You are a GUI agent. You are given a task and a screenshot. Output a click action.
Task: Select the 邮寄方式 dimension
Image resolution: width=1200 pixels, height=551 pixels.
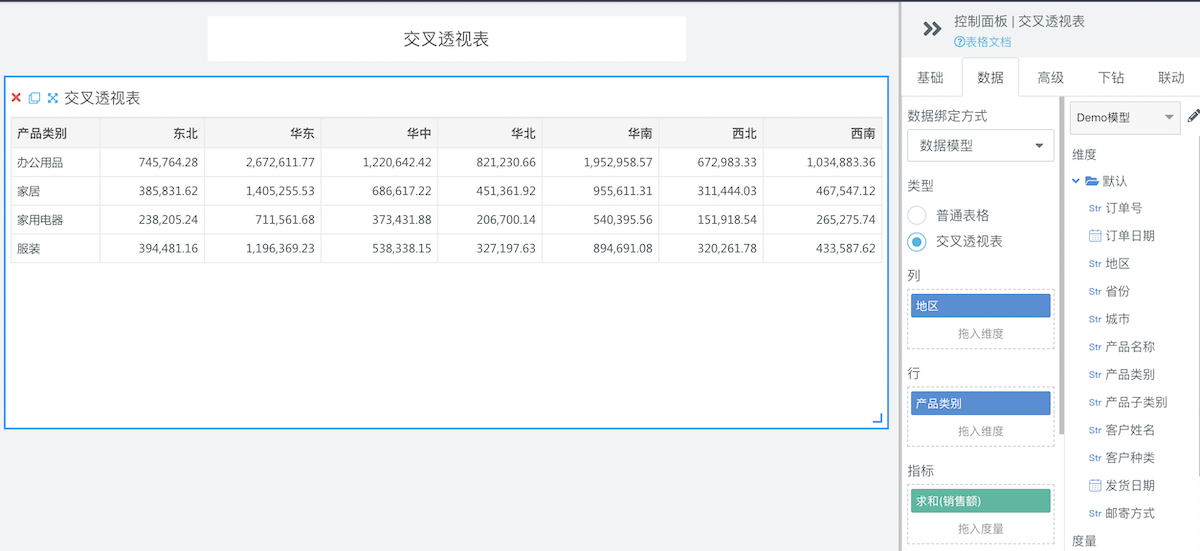[1130, 513]
